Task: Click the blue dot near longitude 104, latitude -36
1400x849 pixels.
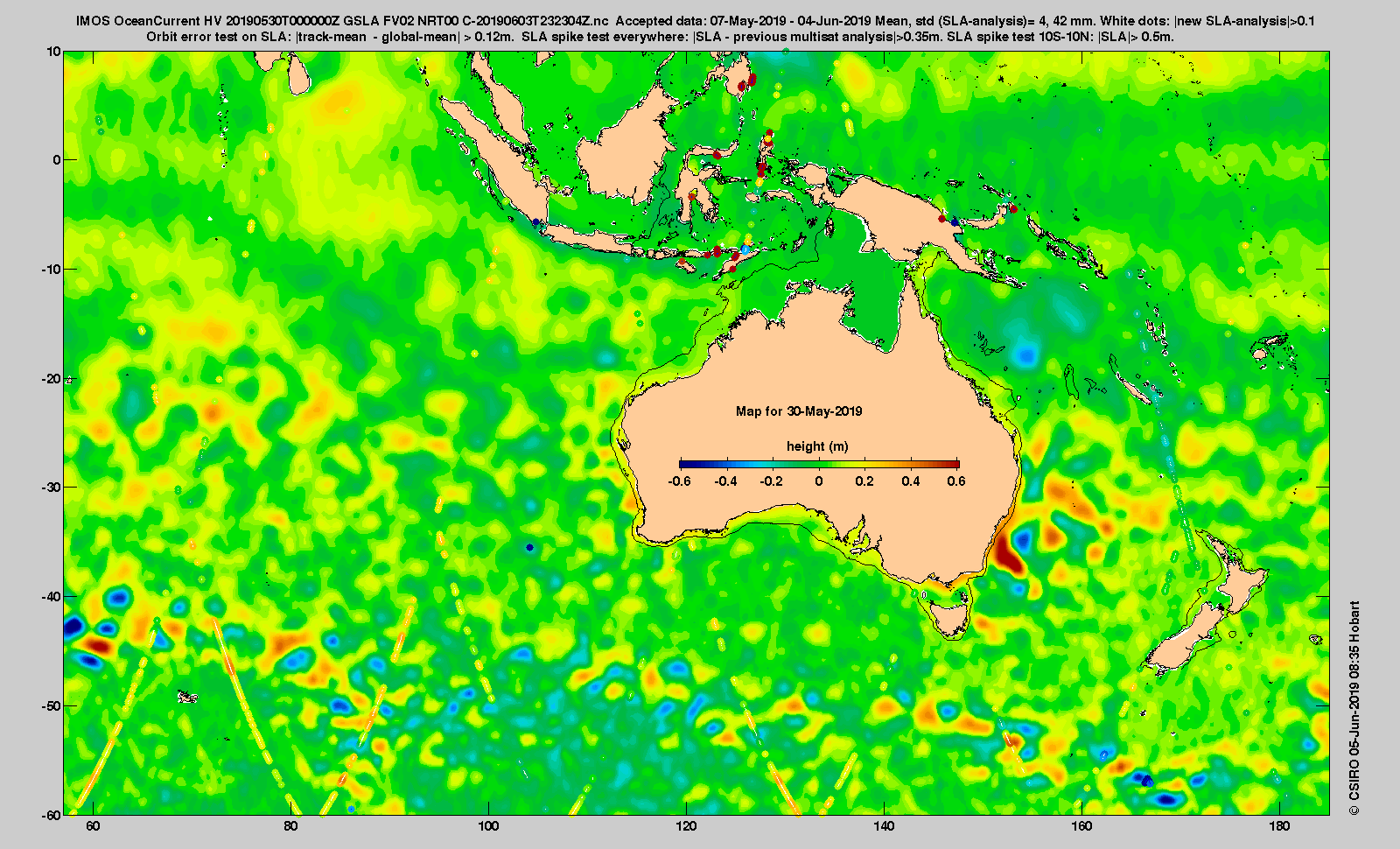Action: 529,547
